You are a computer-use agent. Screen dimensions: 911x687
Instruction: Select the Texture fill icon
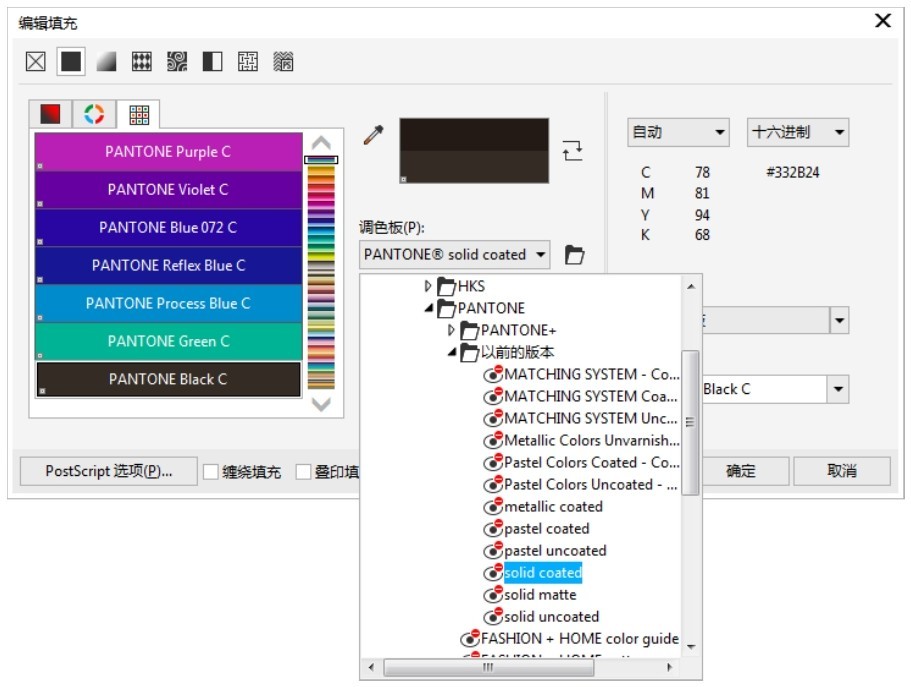[x=248, y=61]
